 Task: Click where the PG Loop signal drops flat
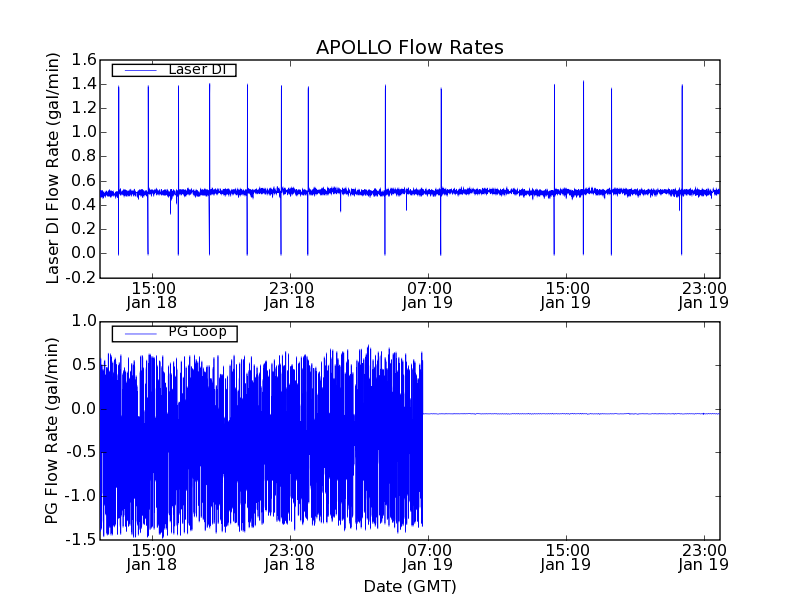click(x=423, y=414)
